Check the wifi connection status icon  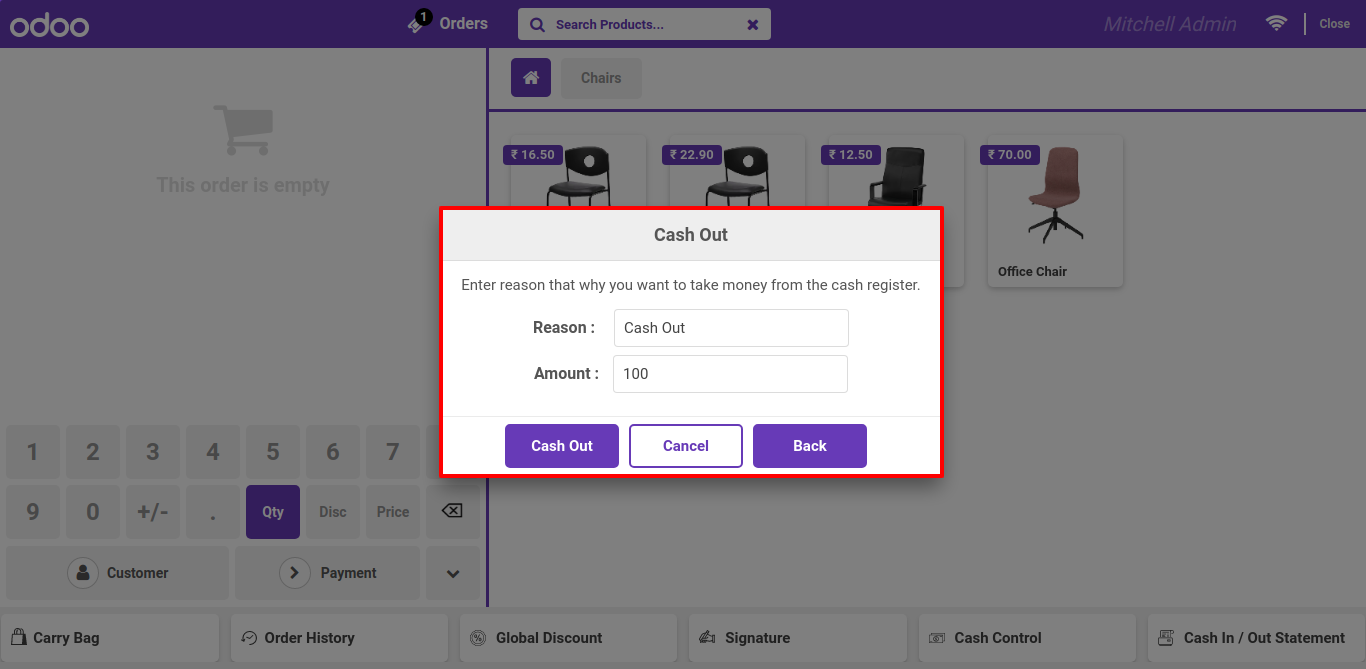1276,23
